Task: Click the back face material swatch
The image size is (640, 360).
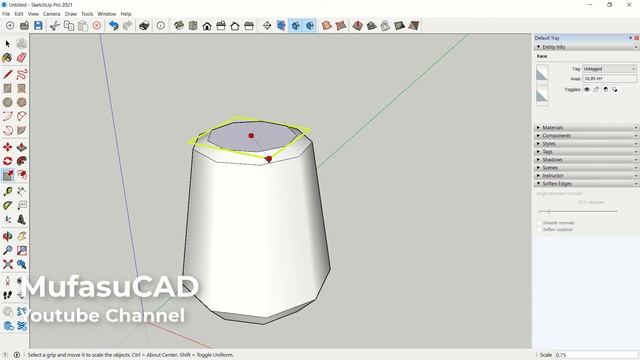Action: pos(542,96)
